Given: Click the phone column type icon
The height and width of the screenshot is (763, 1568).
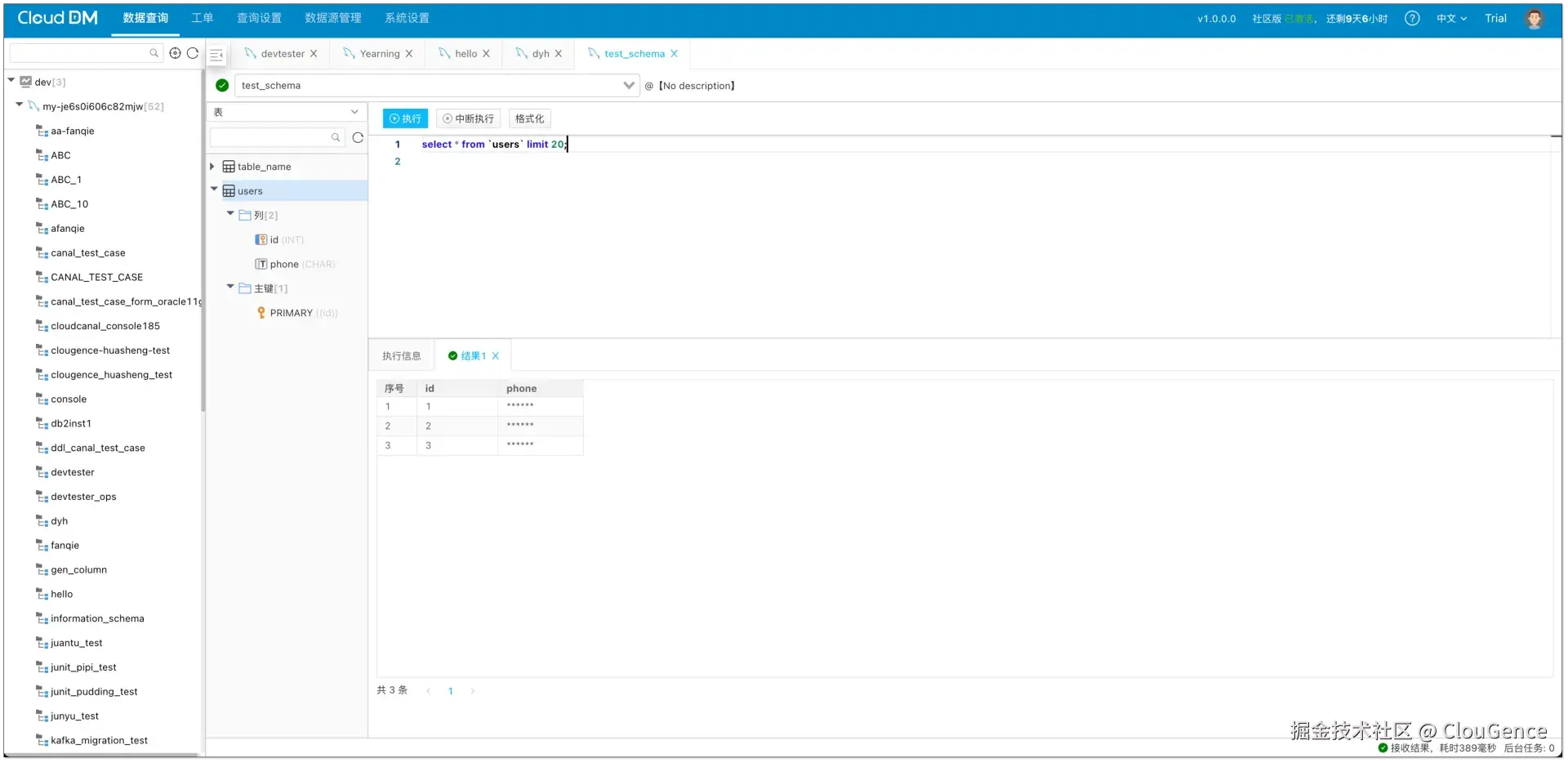Looking at the screenshot, I should click(x=261, y=265).
